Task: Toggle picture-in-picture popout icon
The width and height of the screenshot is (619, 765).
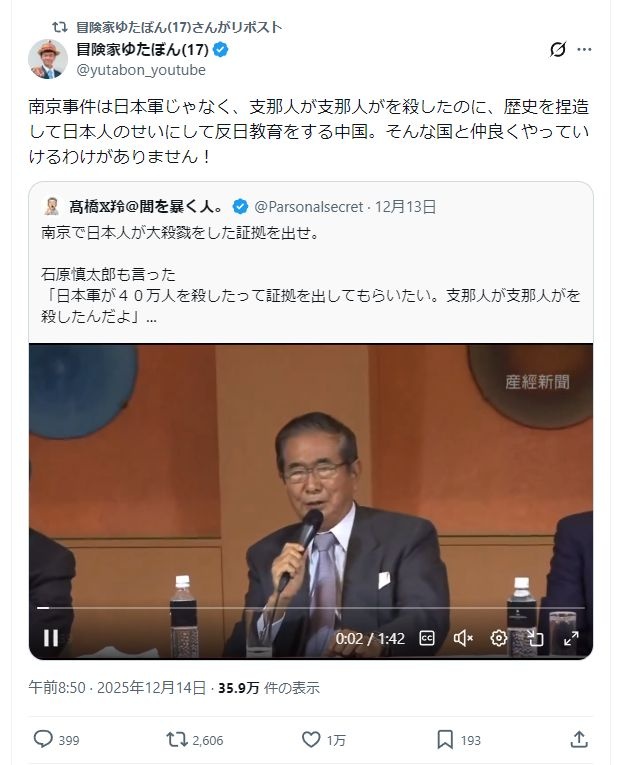Action: tap(535, 638)
